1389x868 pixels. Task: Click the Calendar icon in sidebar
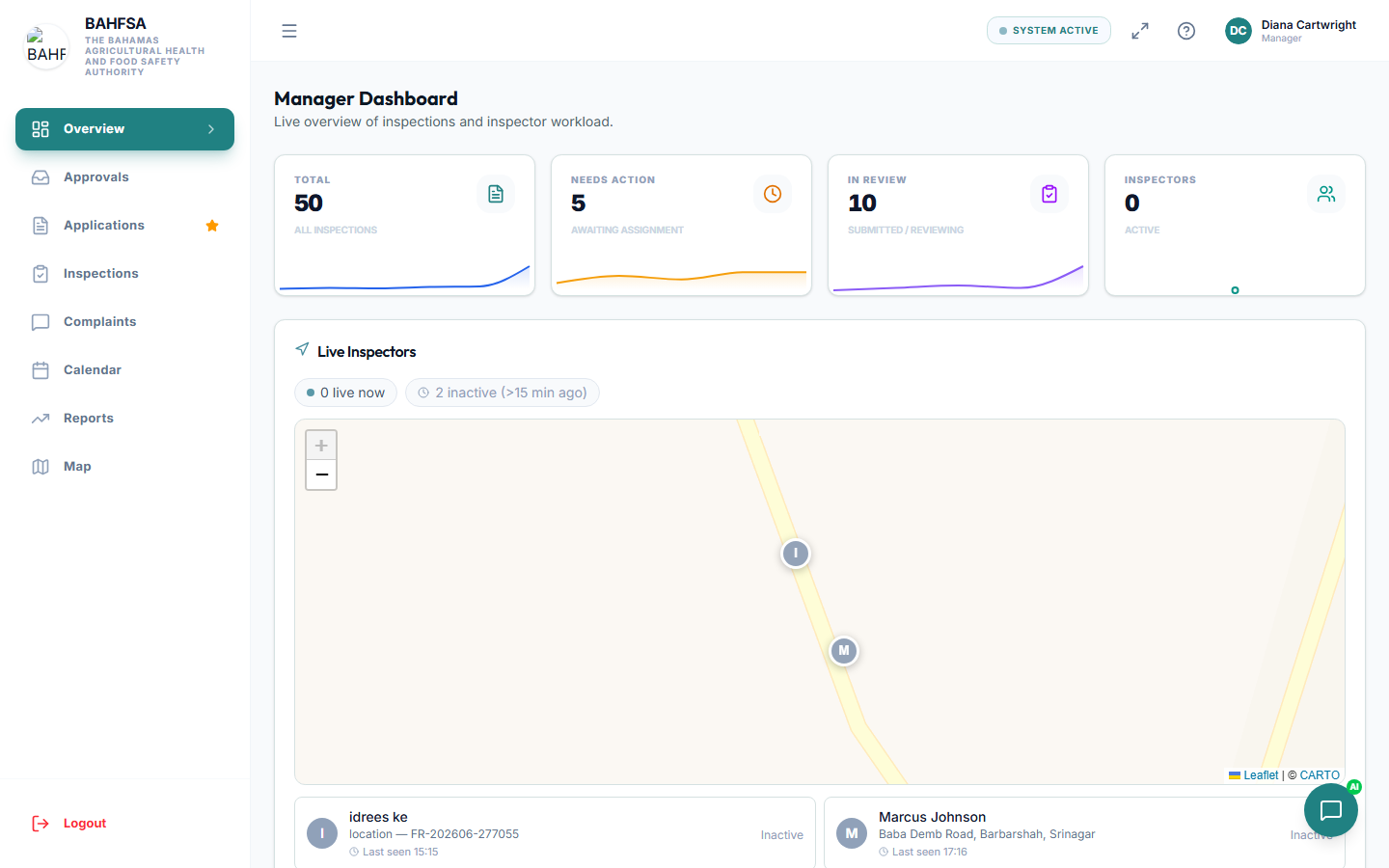[41, 370]
